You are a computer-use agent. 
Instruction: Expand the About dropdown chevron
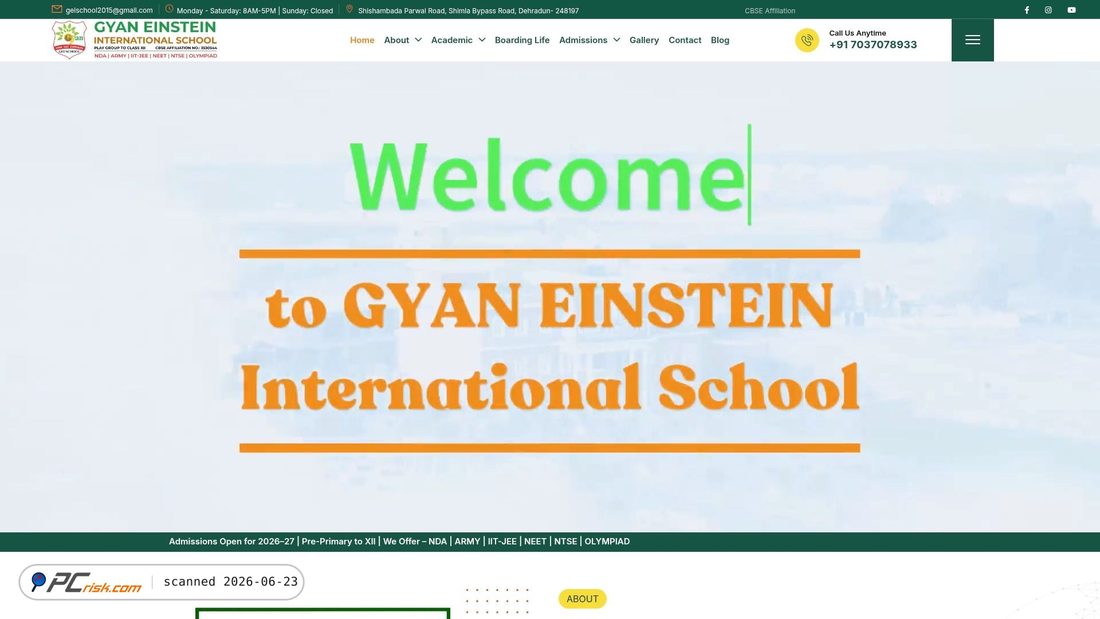(x=418, y=40)
